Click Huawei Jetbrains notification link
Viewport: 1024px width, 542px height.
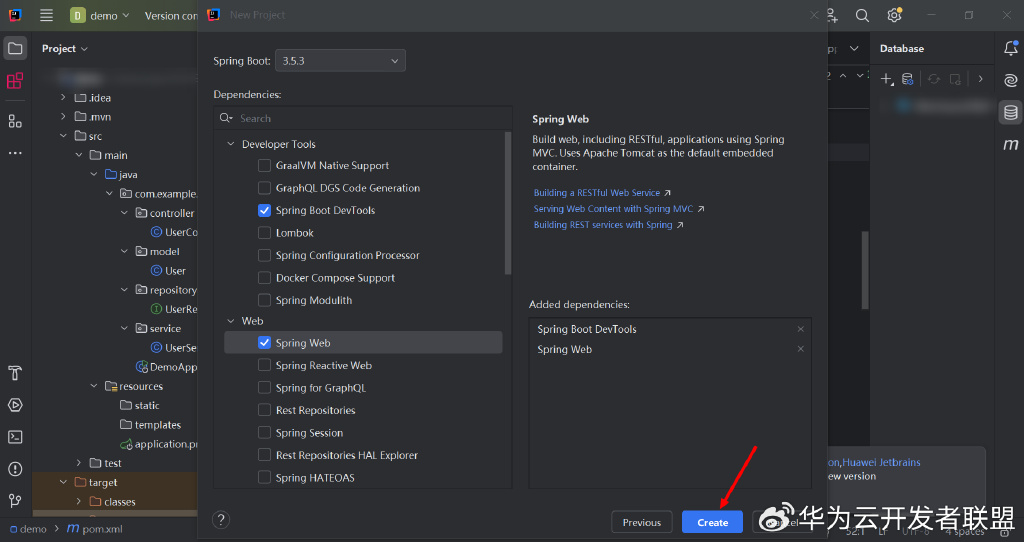coord(881,462)
